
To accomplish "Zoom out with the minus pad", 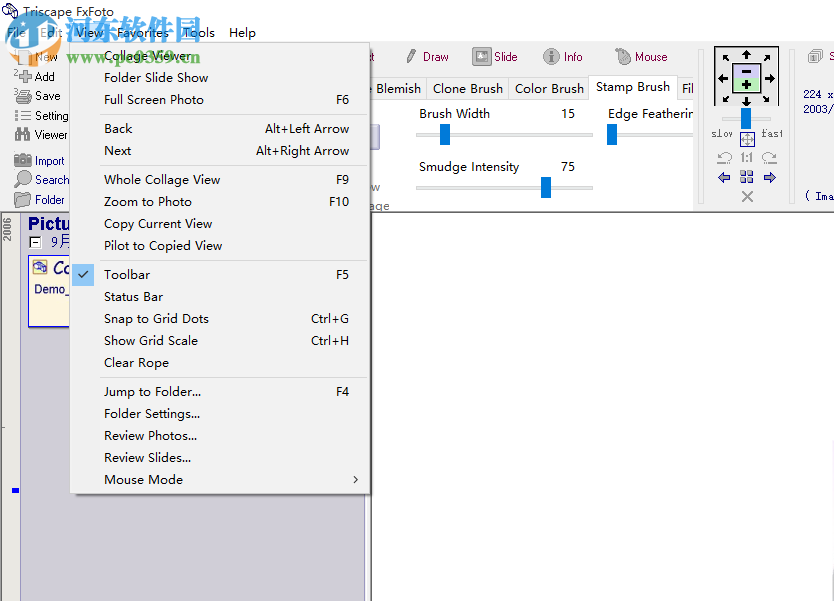I will point(746,71).
